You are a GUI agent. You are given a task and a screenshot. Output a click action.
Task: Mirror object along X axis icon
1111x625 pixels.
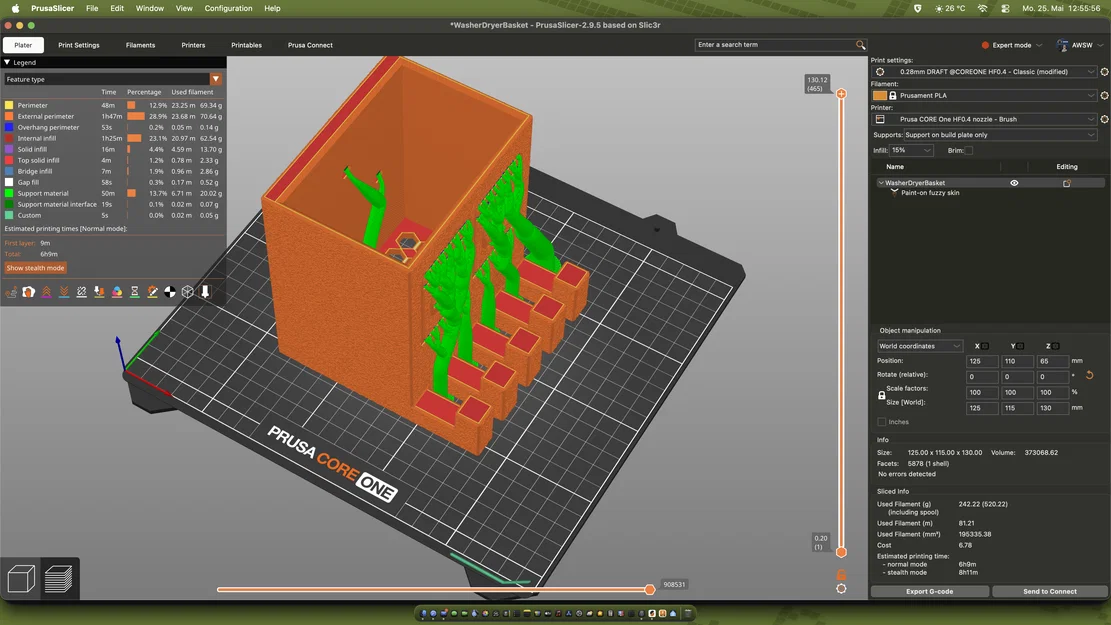[985, 346]
